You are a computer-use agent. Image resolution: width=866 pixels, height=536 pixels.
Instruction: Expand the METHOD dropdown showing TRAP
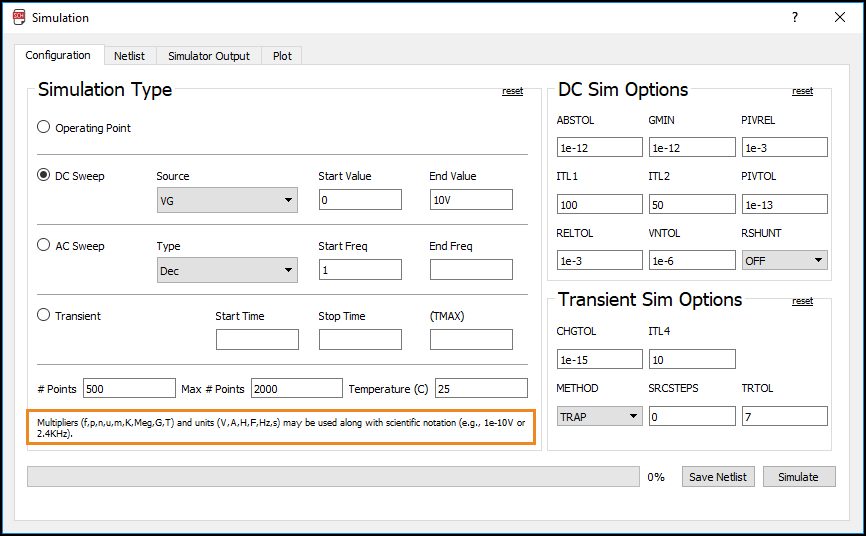[599, 416]
